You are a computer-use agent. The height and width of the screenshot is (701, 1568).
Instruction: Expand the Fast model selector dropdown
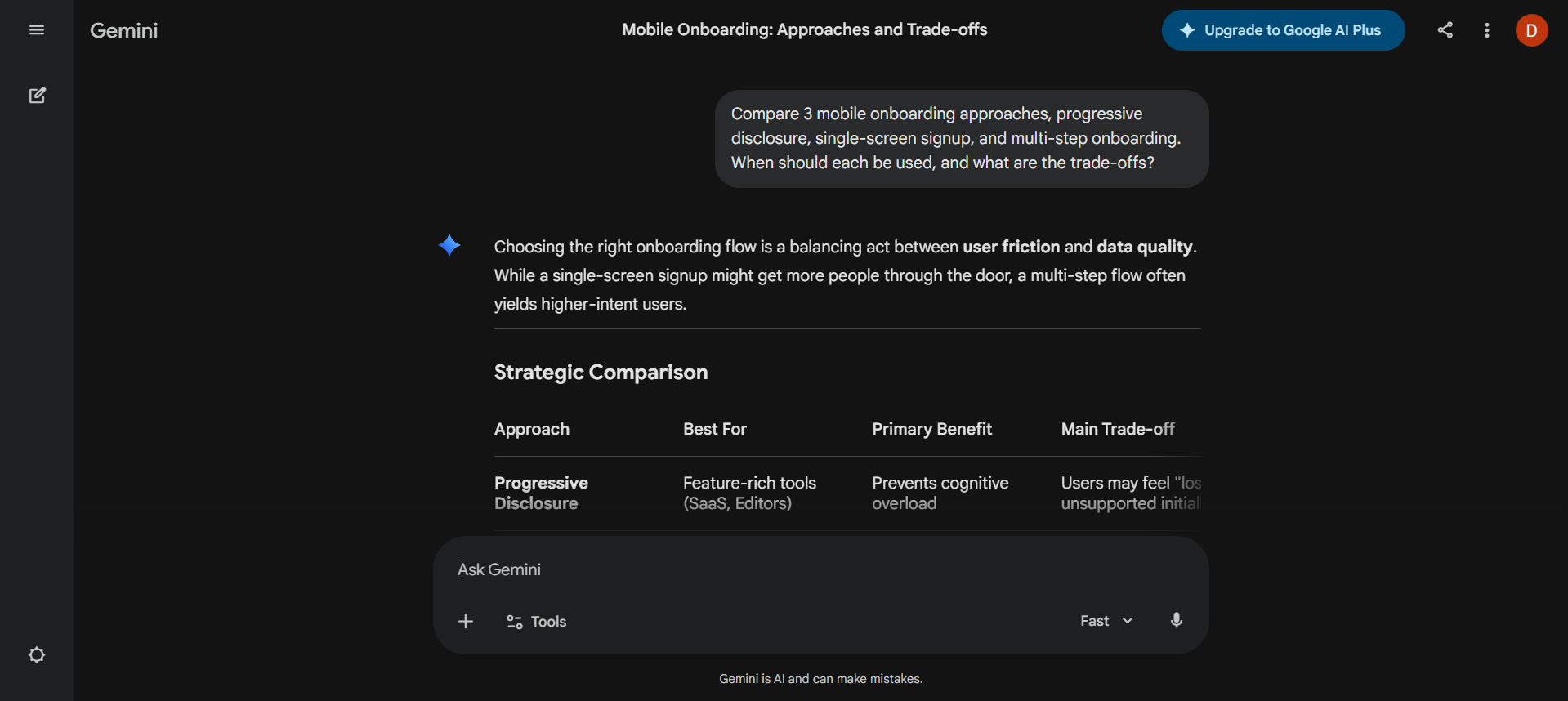(1106, 621)
